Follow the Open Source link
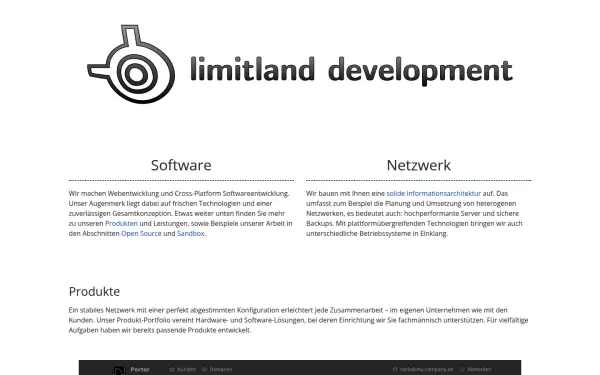This screenshot has width=600, height=375. click(141, 233)
